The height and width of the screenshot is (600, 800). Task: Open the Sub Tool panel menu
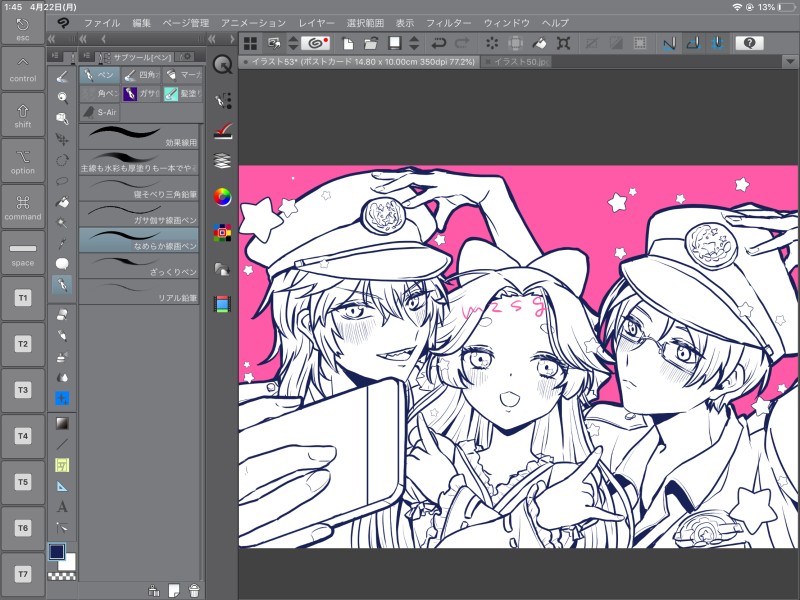click(x=86, y=55)
